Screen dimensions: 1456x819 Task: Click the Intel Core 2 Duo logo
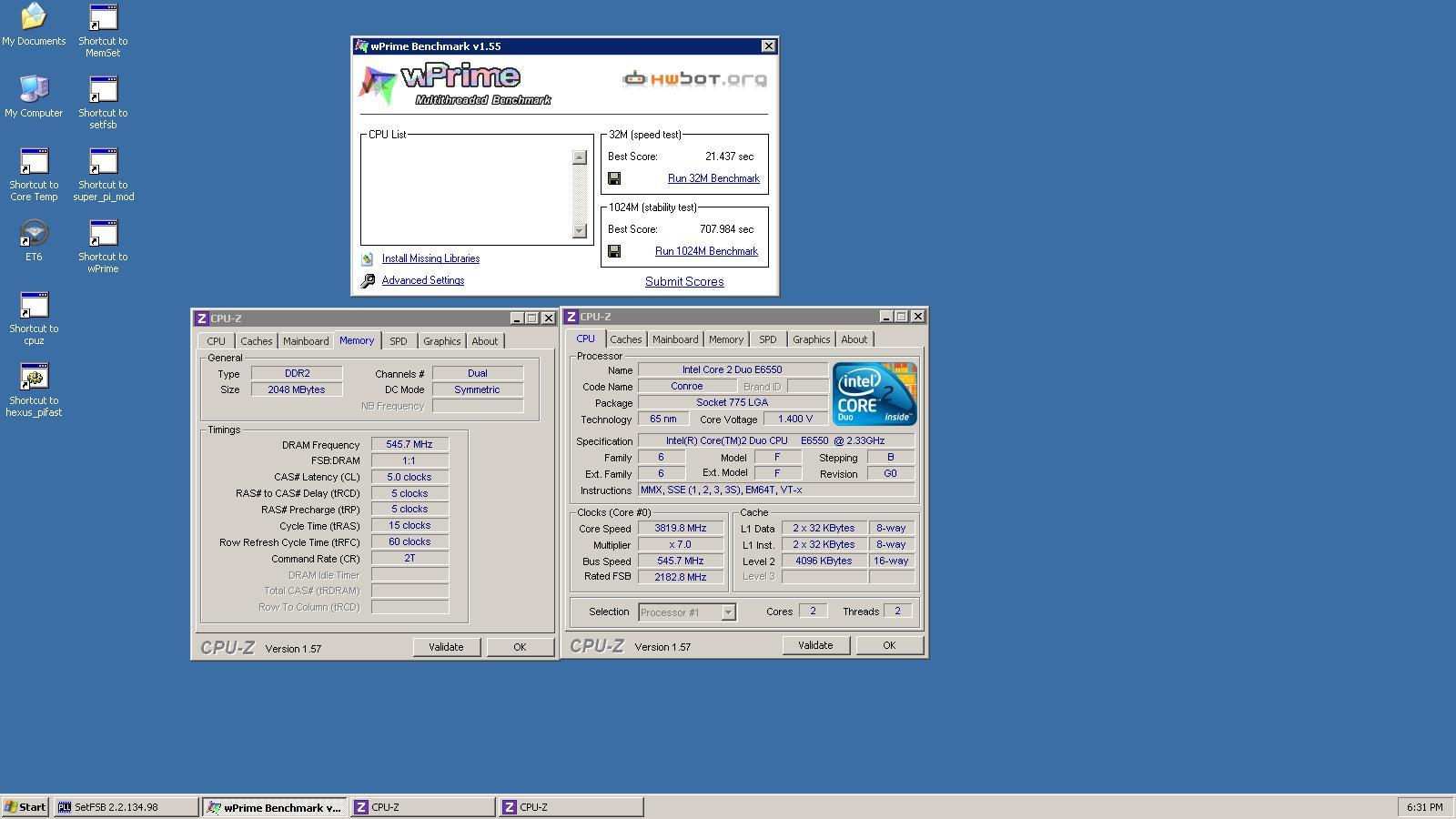[874, 393]
